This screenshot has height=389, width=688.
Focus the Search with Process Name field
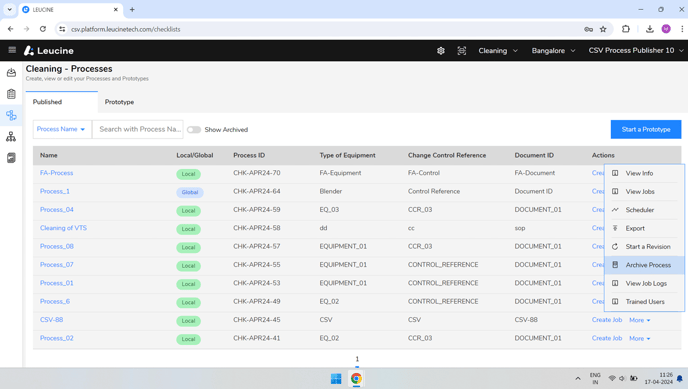tap(138, 129)
